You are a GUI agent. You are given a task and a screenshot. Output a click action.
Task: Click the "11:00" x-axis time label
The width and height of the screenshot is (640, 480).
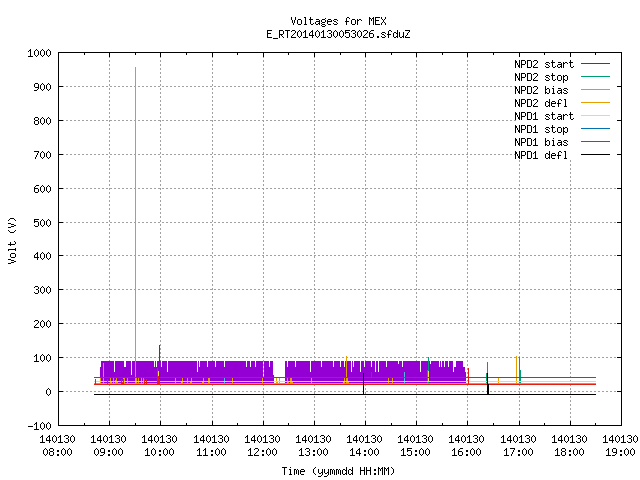pos(211,453)
